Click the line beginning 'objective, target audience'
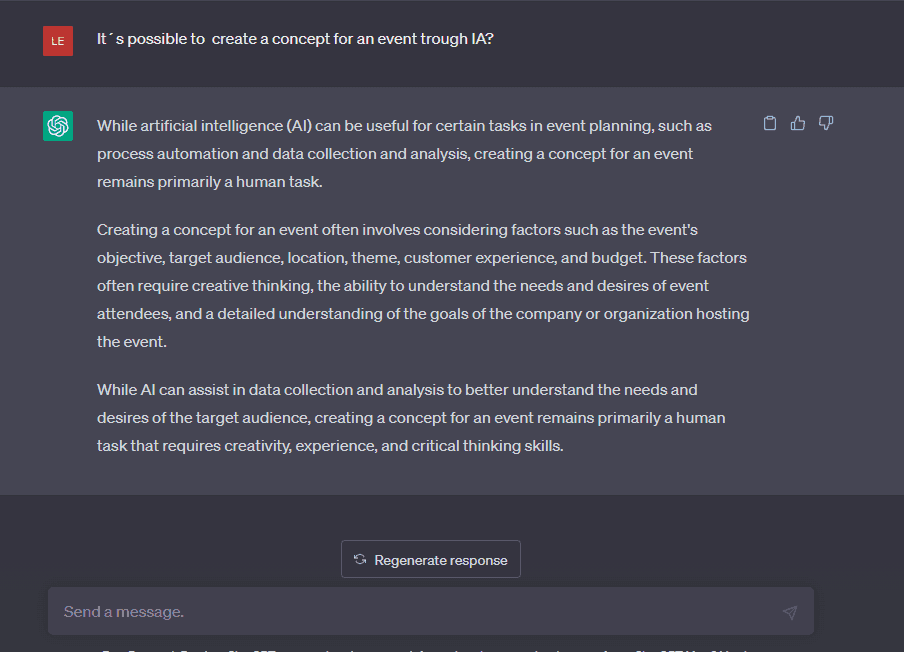904x652 pixels. click(x=422, y=258)
